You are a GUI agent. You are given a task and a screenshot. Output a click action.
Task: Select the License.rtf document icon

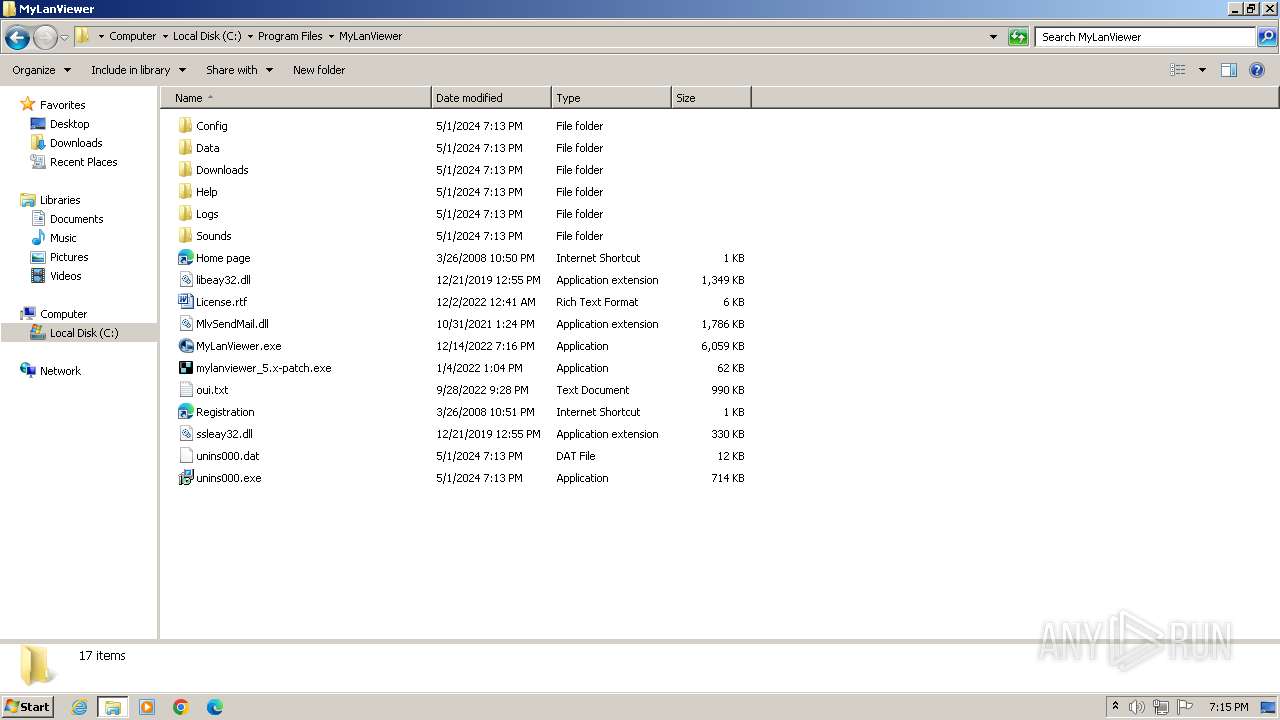[x=185, y=302]
